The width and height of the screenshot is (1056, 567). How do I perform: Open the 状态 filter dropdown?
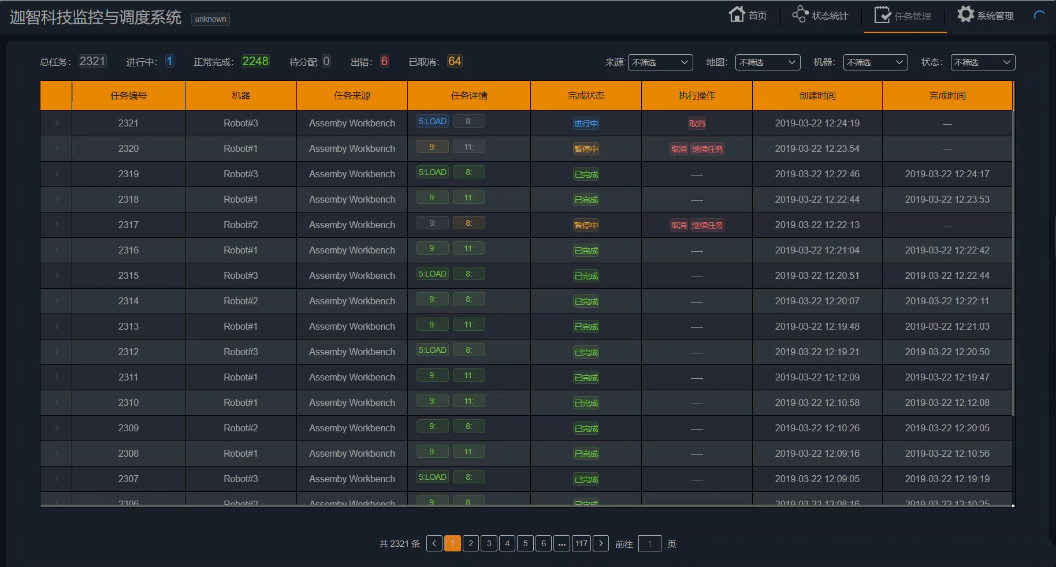982,62
